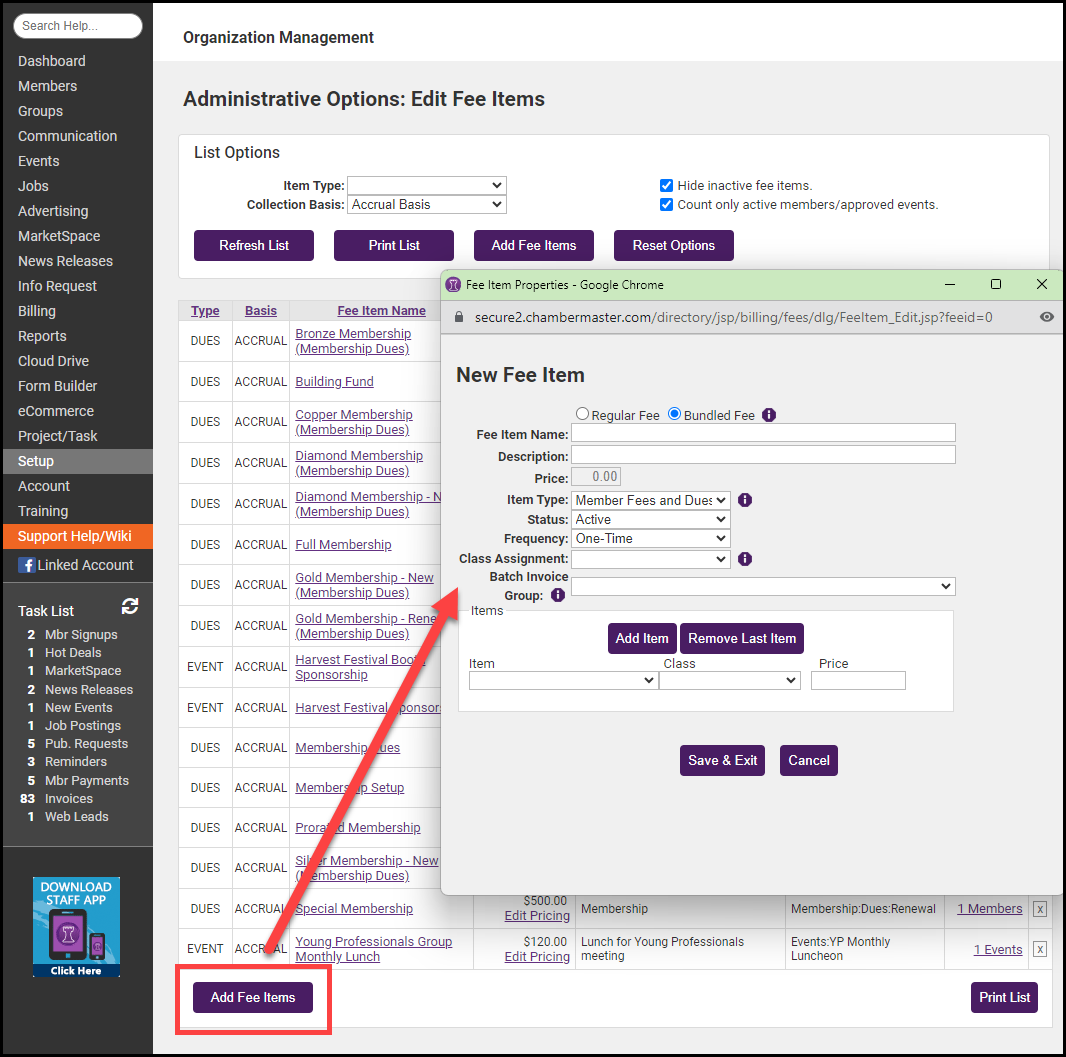Select the Regular Fee radio button

click(582, 414)
